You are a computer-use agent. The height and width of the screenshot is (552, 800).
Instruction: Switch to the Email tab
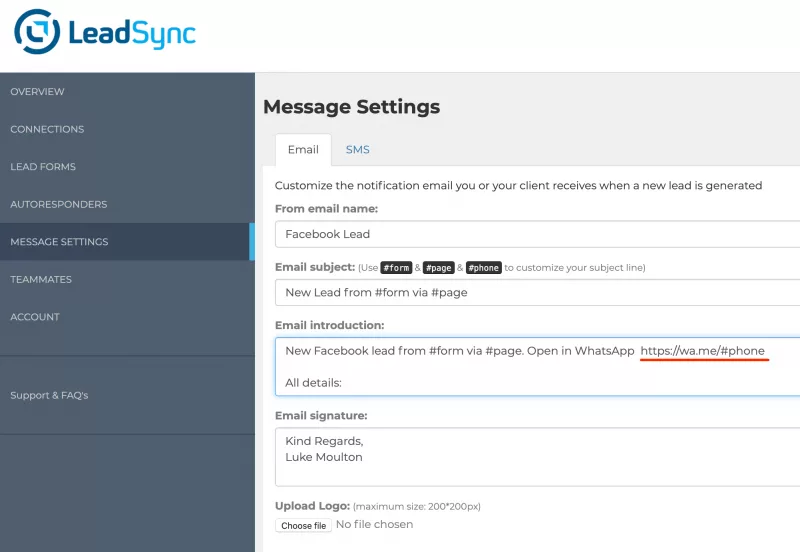pos(303,149)
